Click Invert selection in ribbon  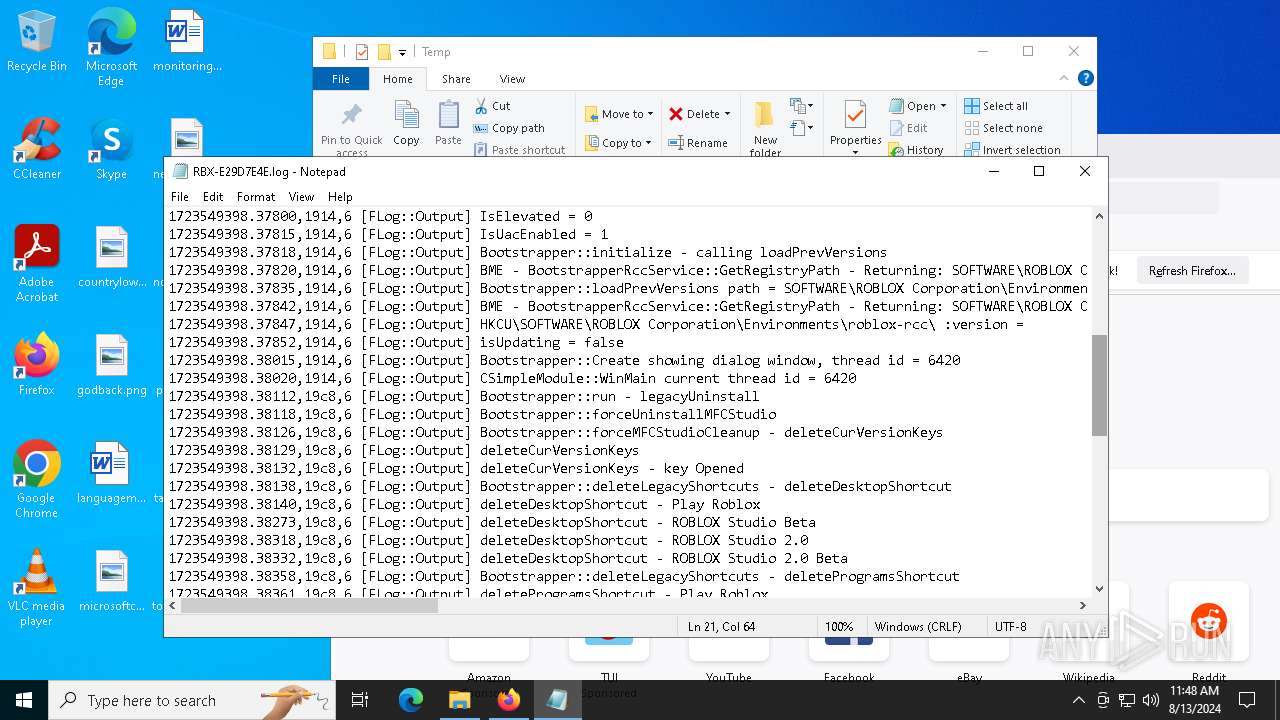[x=1012, y=150]
